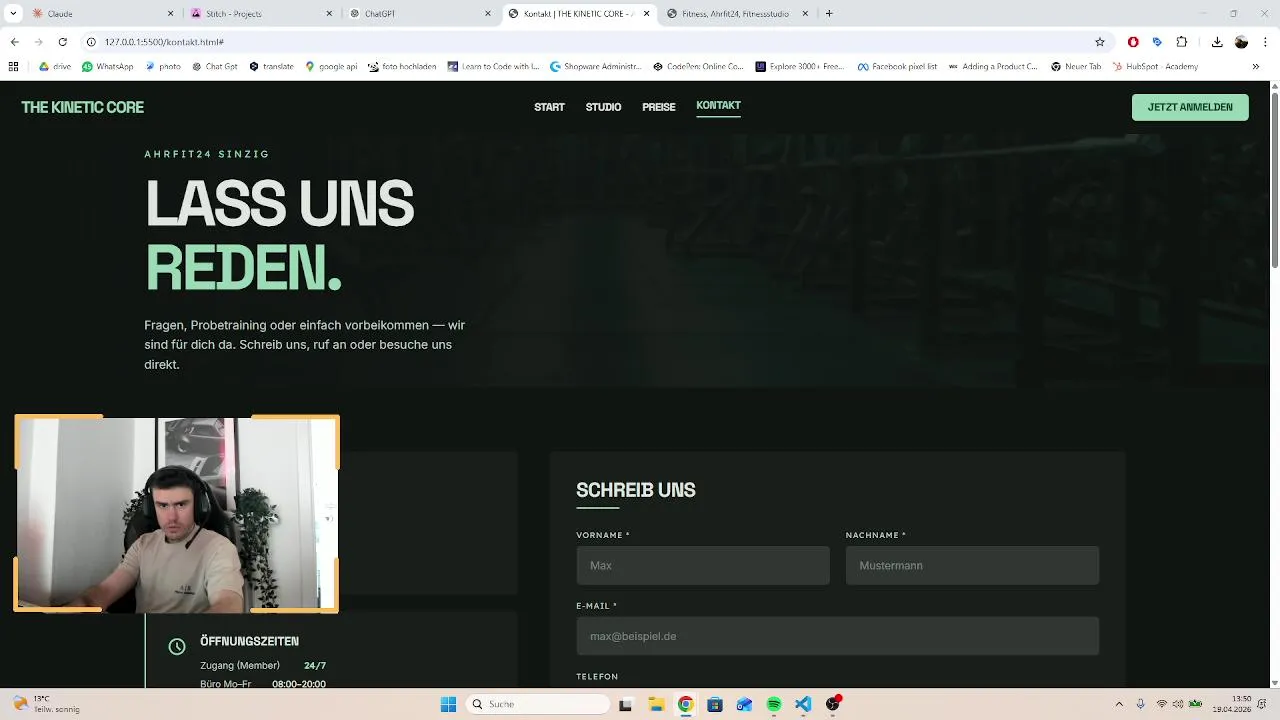The image size is (1280, 720).
Task: Open Microsoft Store from the taskbar
Action: 715,704
